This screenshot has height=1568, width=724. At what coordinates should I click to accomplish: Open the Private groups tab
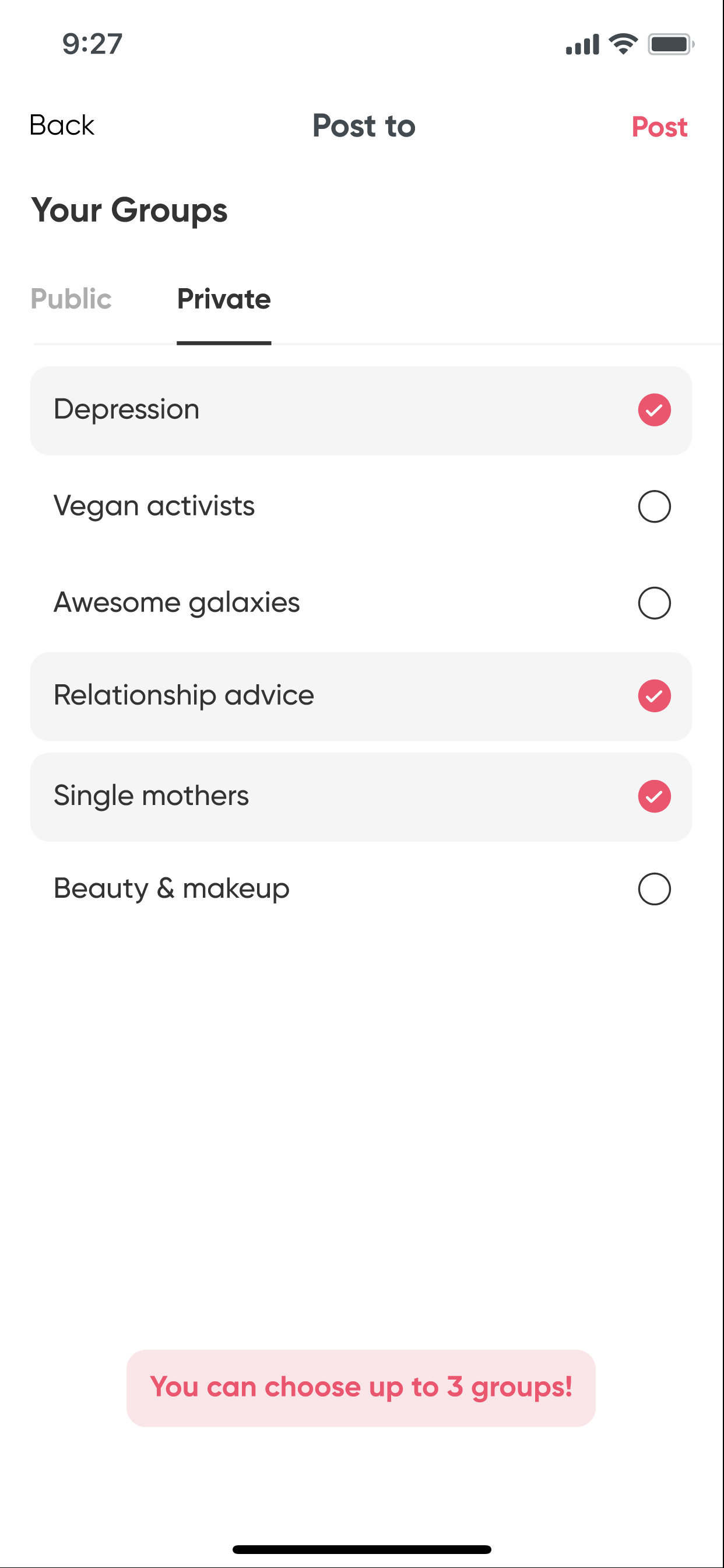click(224, 299)
